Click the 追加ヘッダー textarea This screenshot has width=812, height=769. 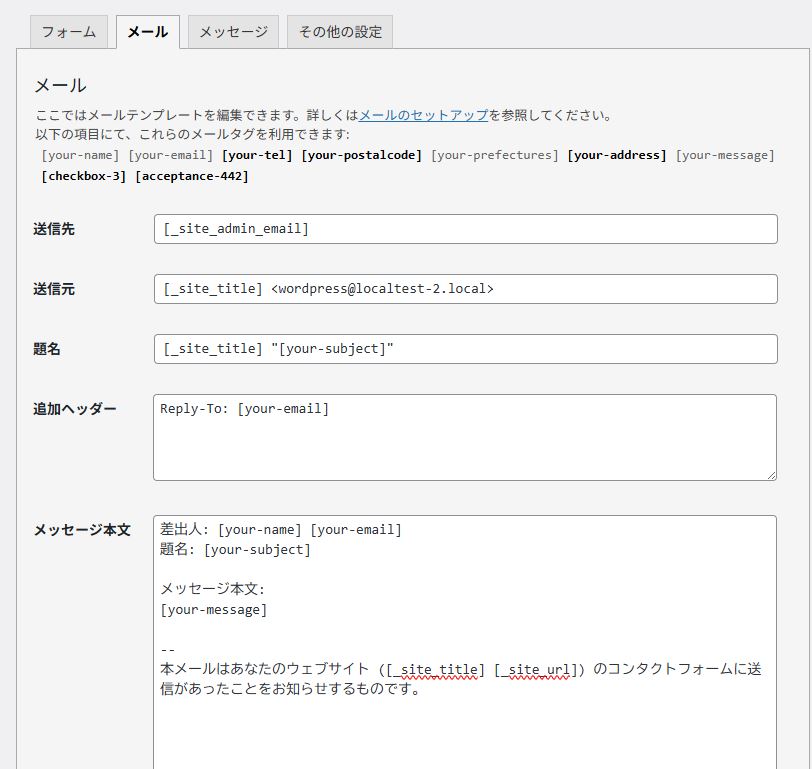(x=465, y=437)
